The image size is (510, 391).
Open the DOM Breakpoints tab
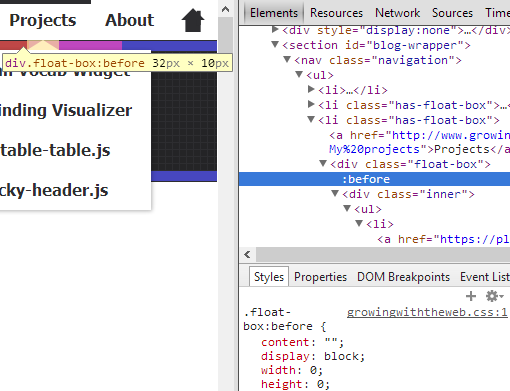(403, 277)
